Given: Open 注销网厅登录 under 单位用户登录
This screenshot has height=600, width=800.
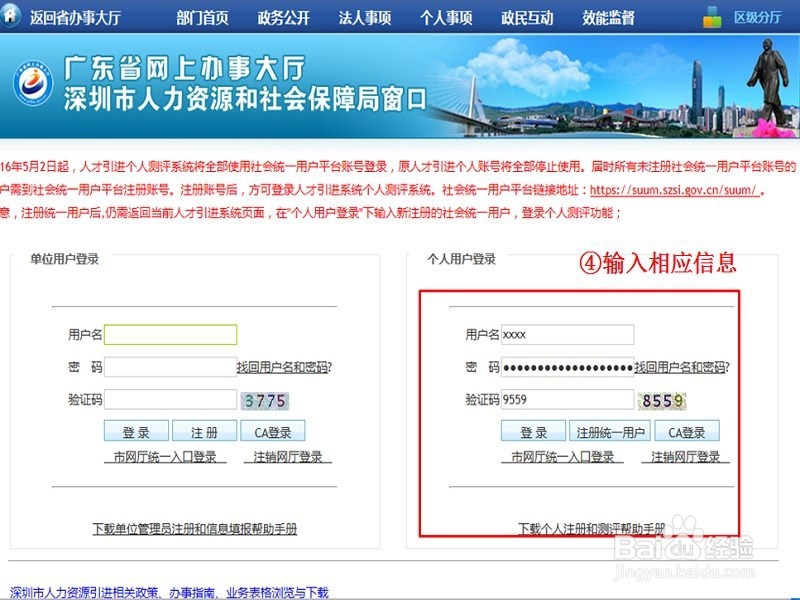Looking at the screenshot, I should pos(288,457).
